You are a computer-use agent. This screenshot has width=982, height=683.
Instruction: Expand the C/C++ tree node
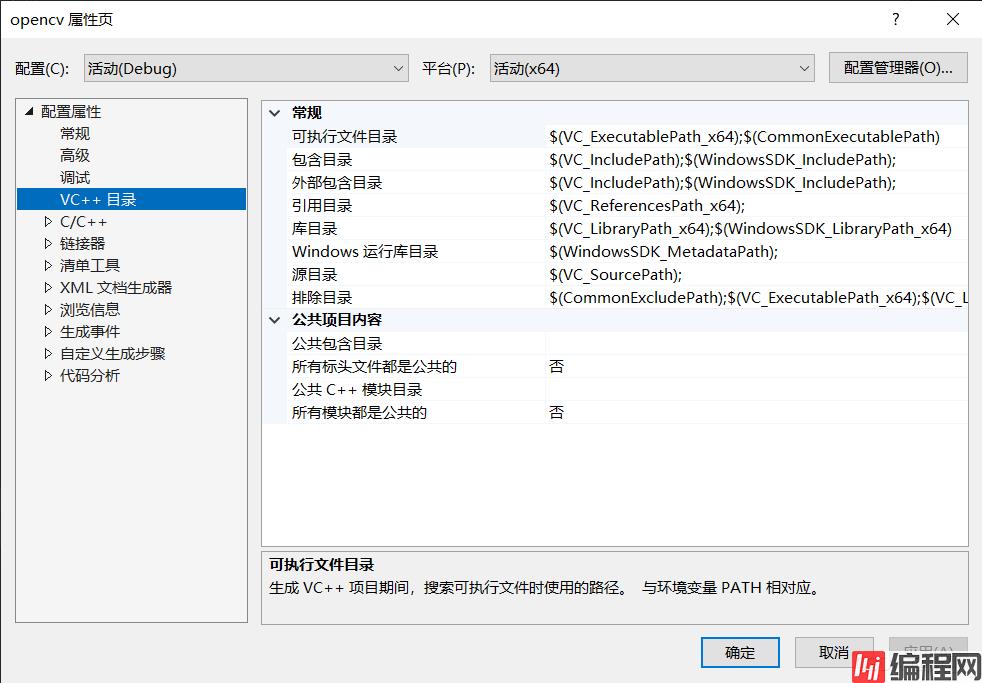click(x=48, y=222)
